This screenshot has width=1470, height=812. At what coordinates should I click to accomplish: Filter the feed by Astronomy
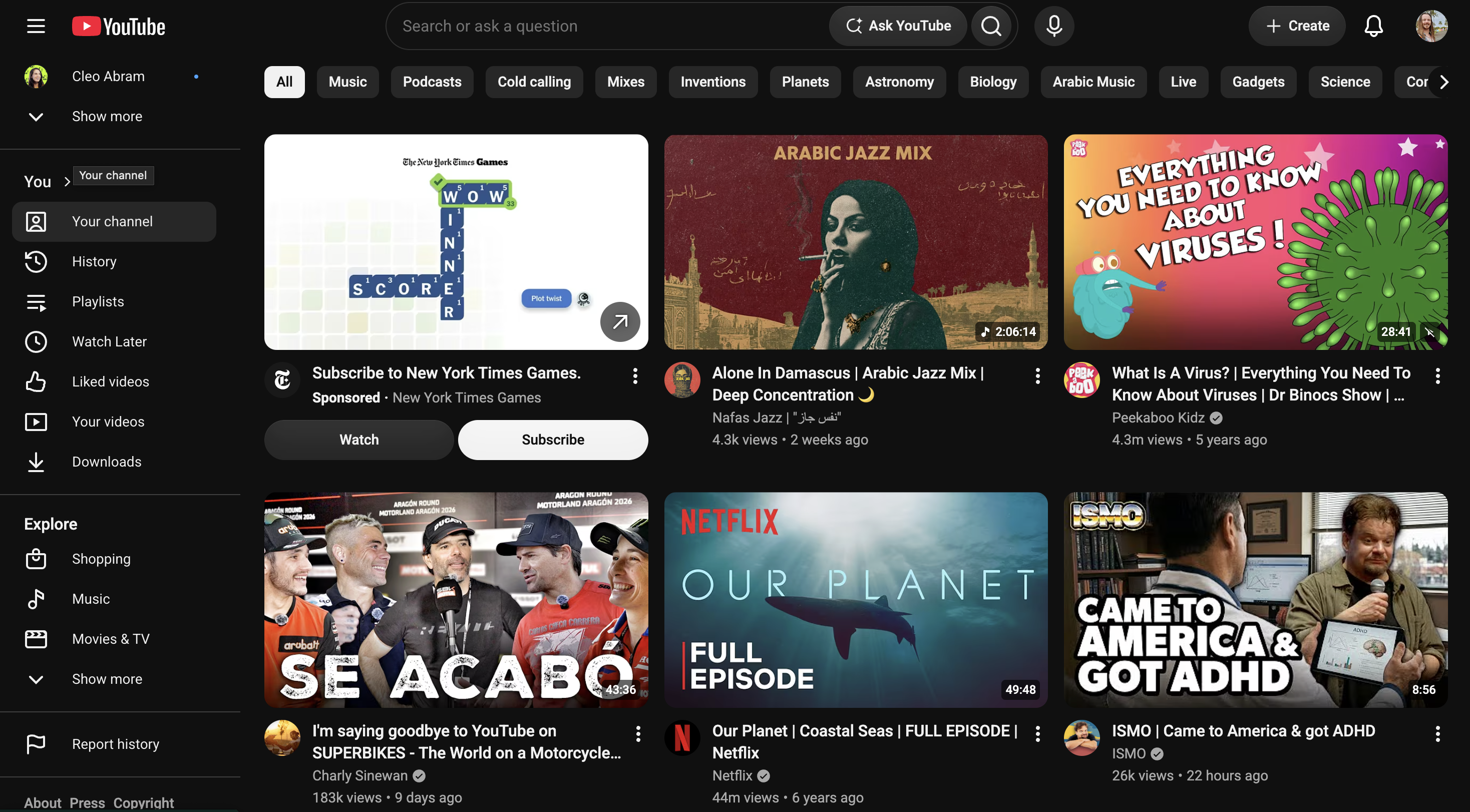tap(899, 82)
